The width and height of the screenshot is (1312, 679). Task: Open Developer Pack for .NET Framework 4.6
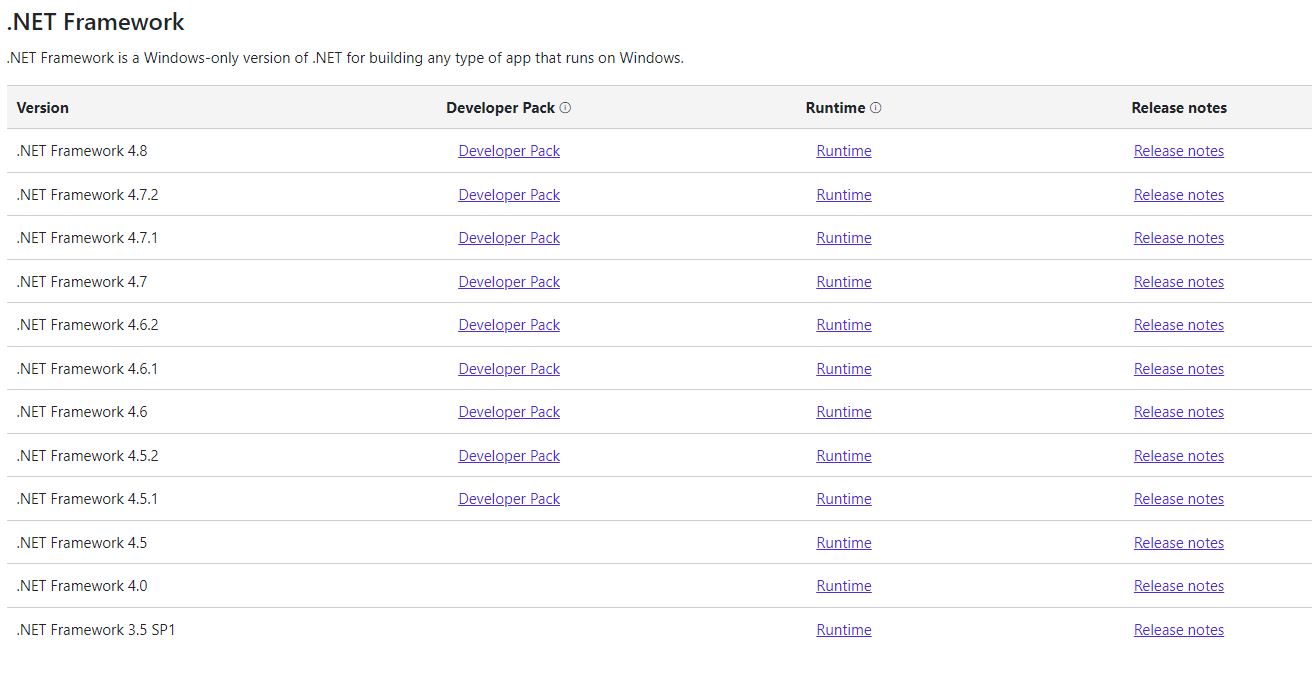[x=509, y=412]
